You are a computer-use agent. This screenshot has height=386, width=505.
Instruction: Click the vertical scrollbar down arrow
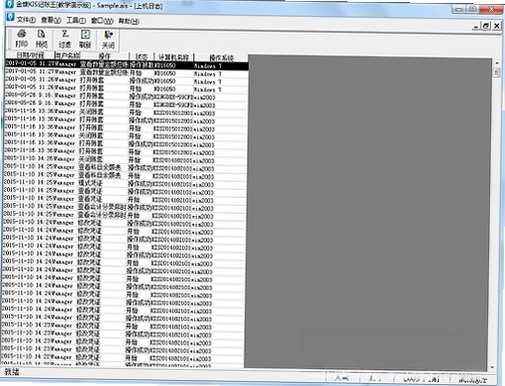[x=492, y=367]
